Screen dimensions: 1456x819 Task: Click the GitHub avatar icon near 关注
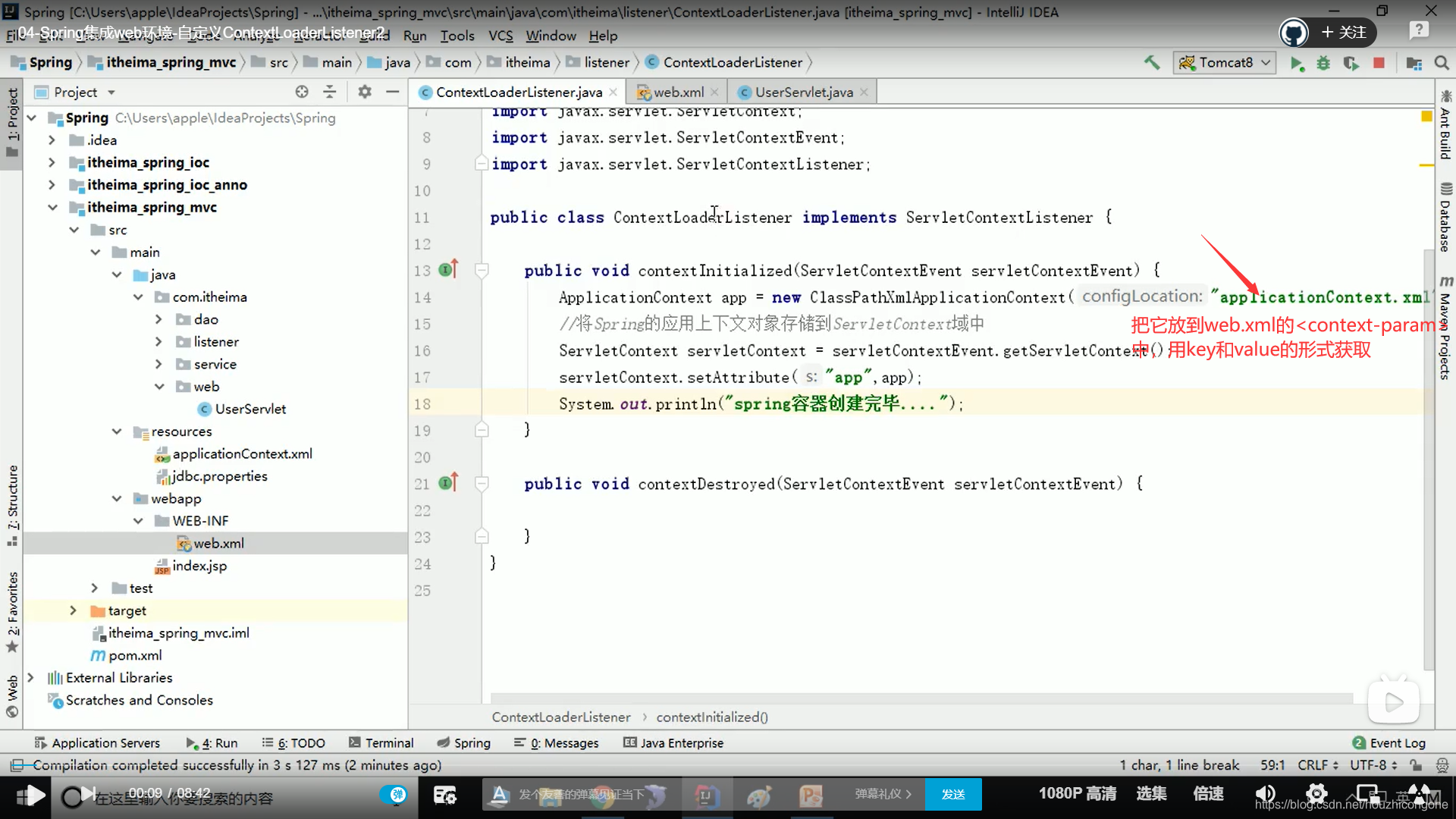(1294, 33)
